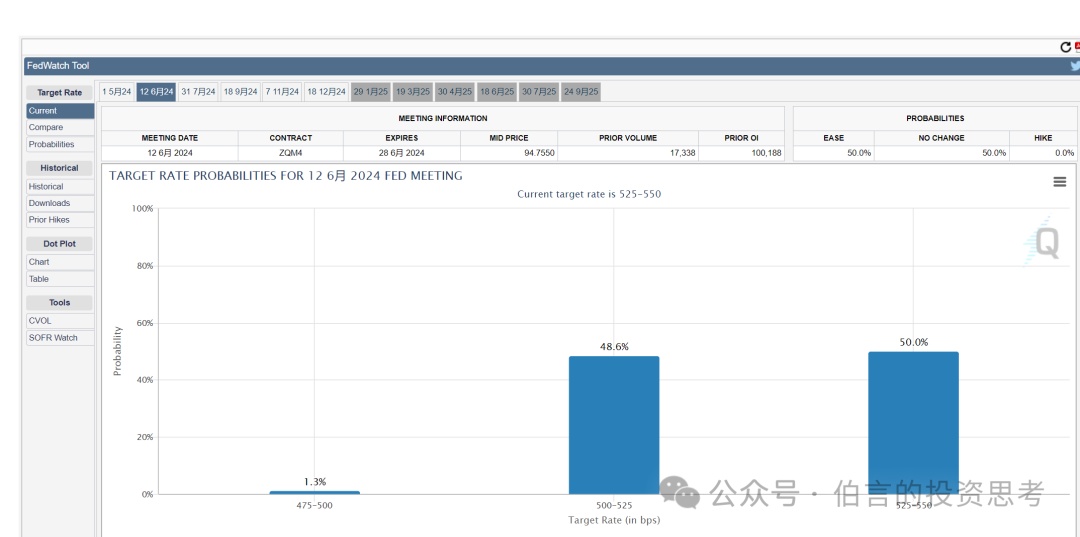
Task: Open Probabilities in the sidebar
Action: coord(51,144)
